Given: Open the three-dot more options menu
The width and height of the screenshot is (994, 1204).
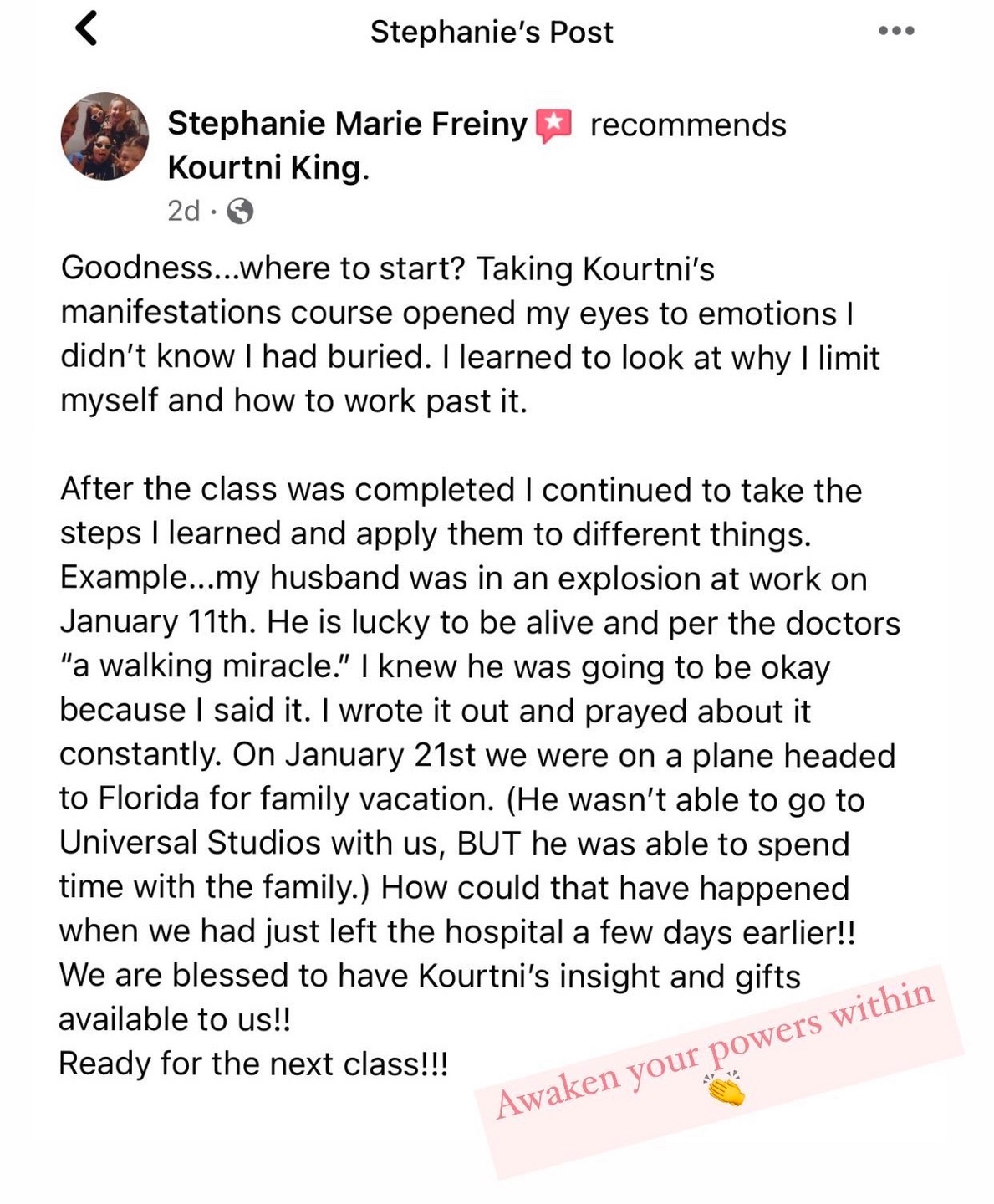Looking at the screenshot, I should pyautogui.click(x=896, y=31).
